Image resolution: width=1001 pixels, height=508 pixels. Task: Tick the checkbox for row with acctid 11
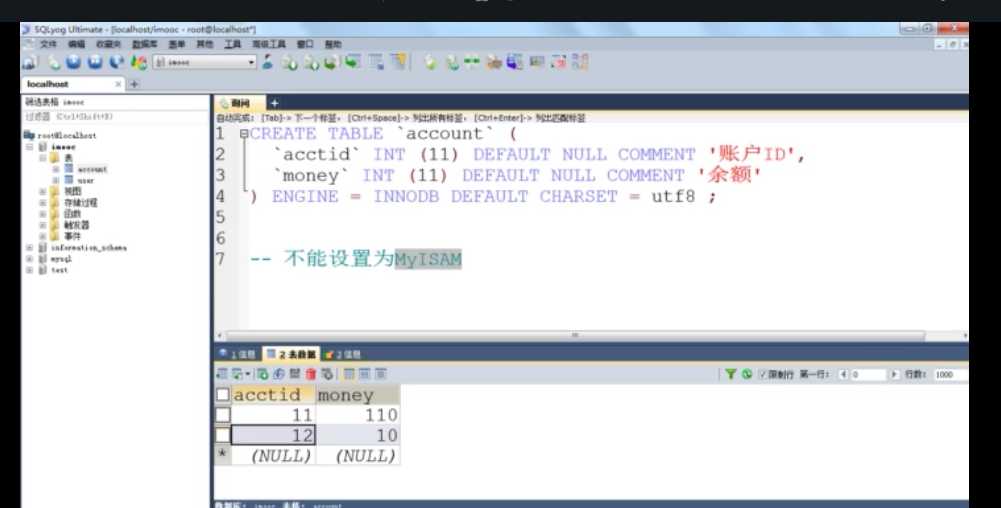pyautogui.click(x=222, y=415)
